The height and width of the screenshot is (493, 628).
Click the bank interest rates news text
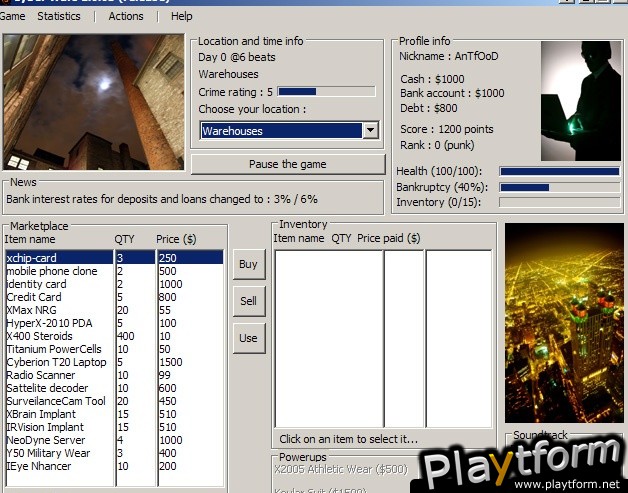(162, 199)
